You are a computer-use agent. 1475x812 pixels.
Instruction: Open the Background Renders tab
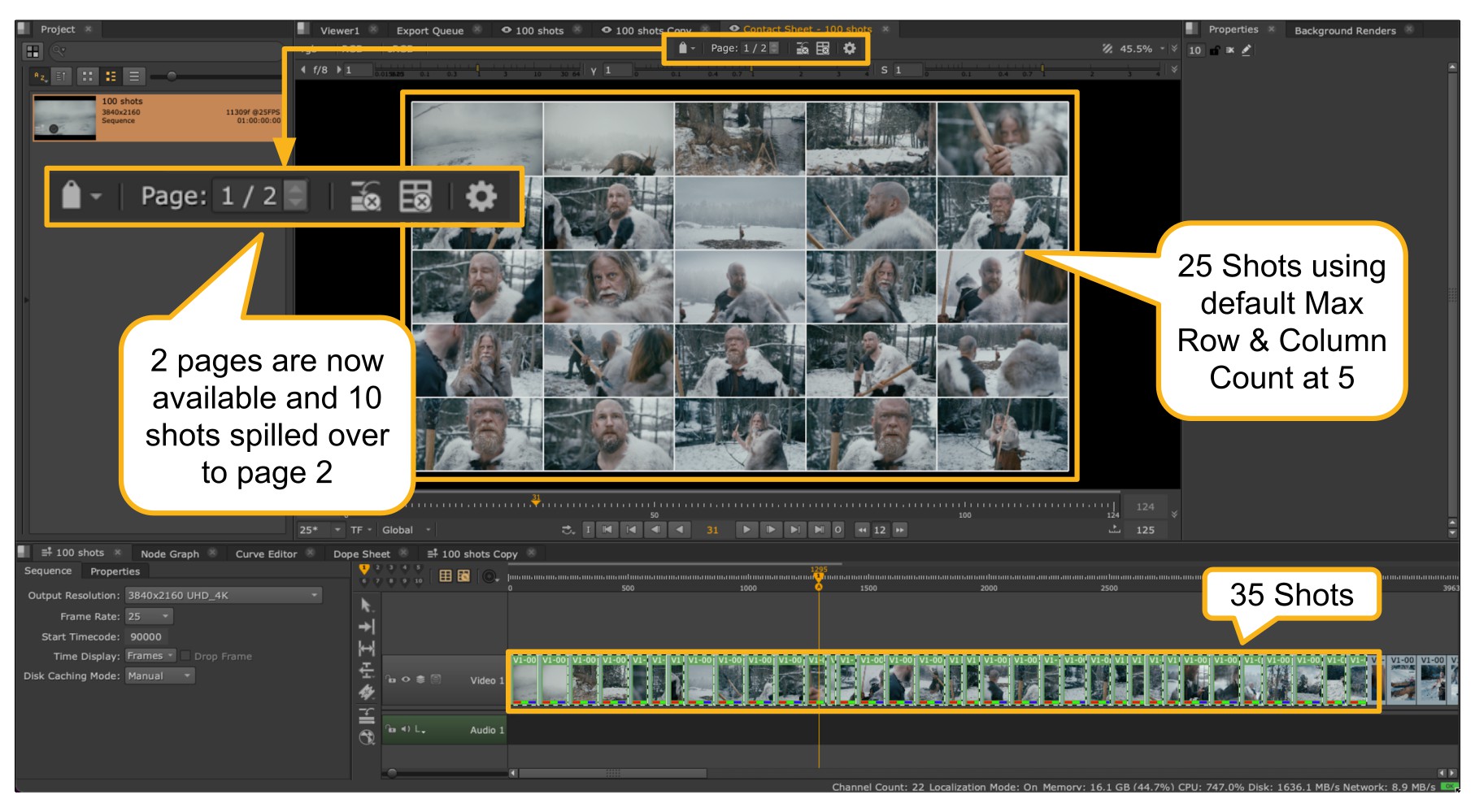coord(1344,31)
